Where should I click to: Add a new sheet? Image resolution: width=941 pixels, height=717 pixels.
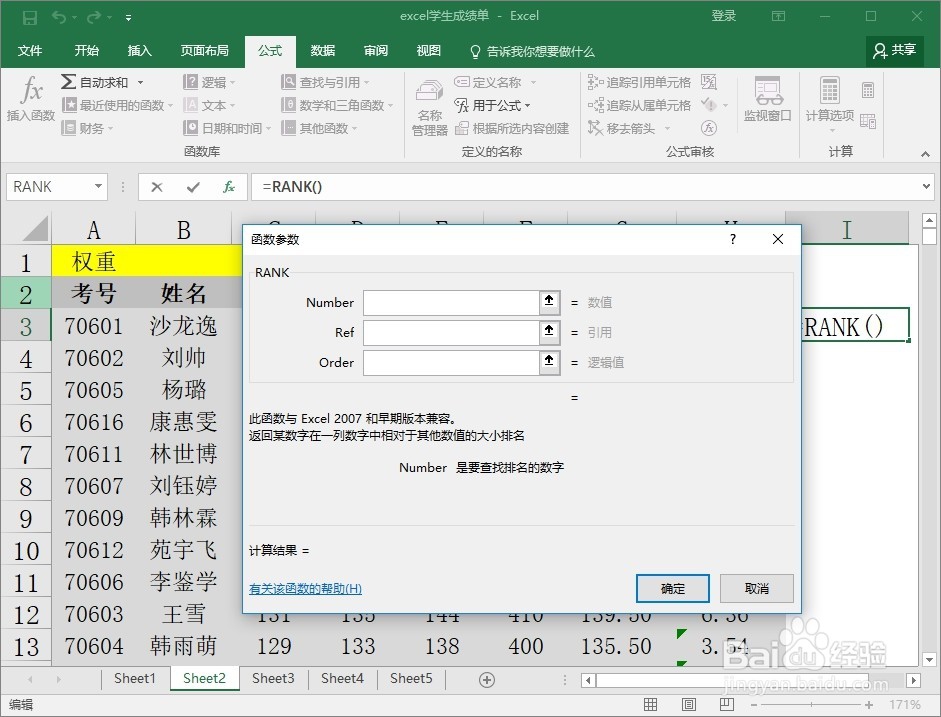(x=487, y=680)
